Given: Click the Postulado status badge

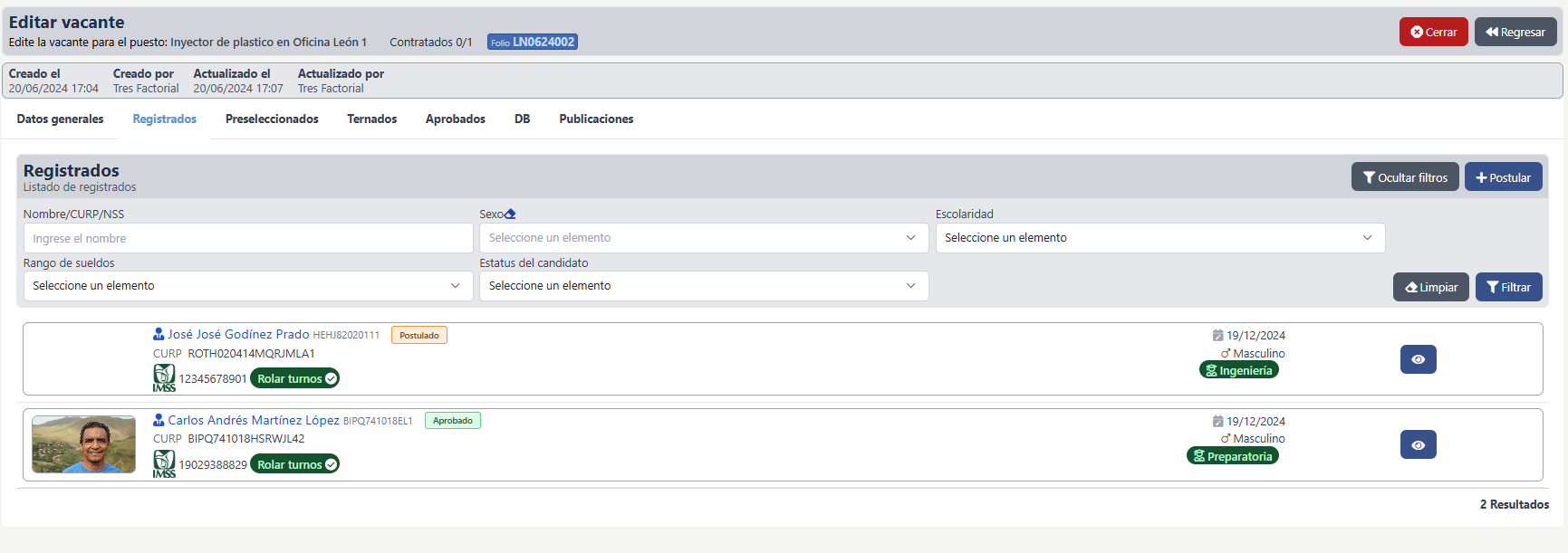Looking at the screenshot, I should [419, 335].
